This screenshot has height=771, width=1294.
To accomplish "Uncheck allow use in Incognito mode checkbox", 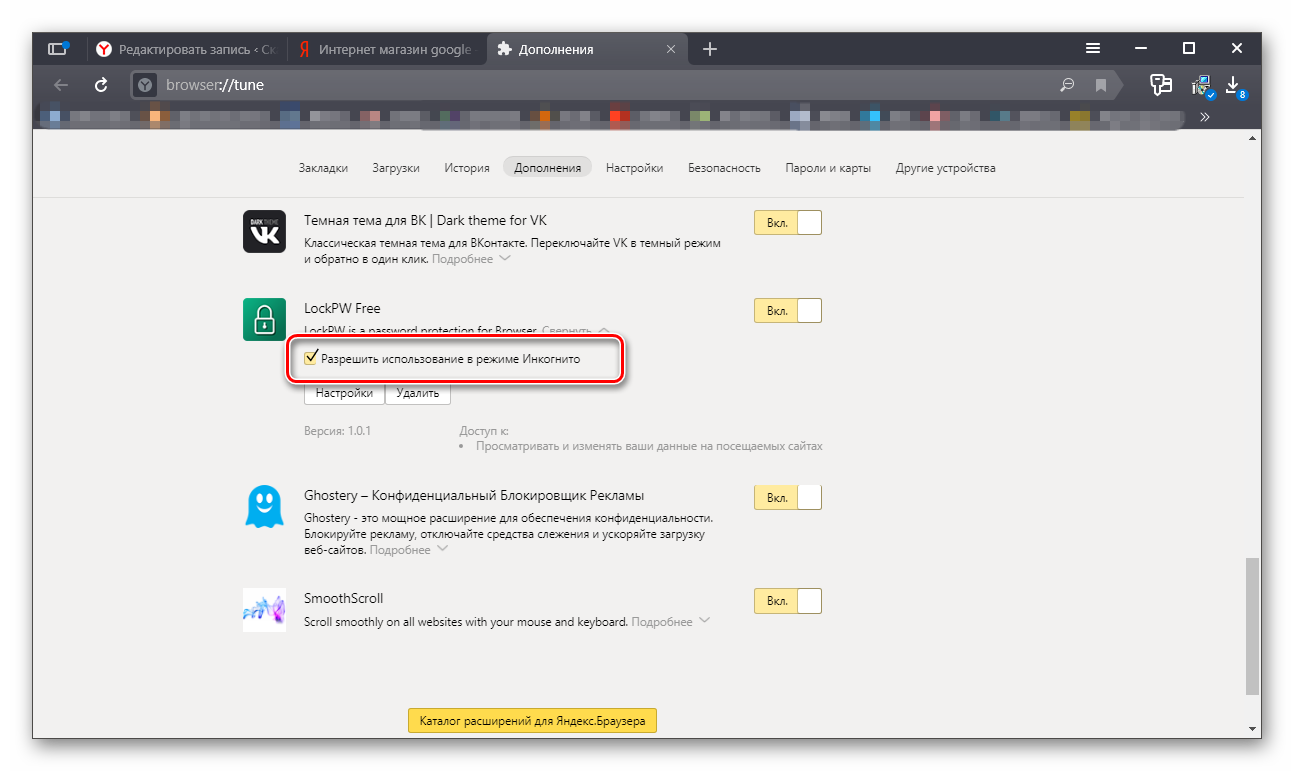I will (312, 357).
